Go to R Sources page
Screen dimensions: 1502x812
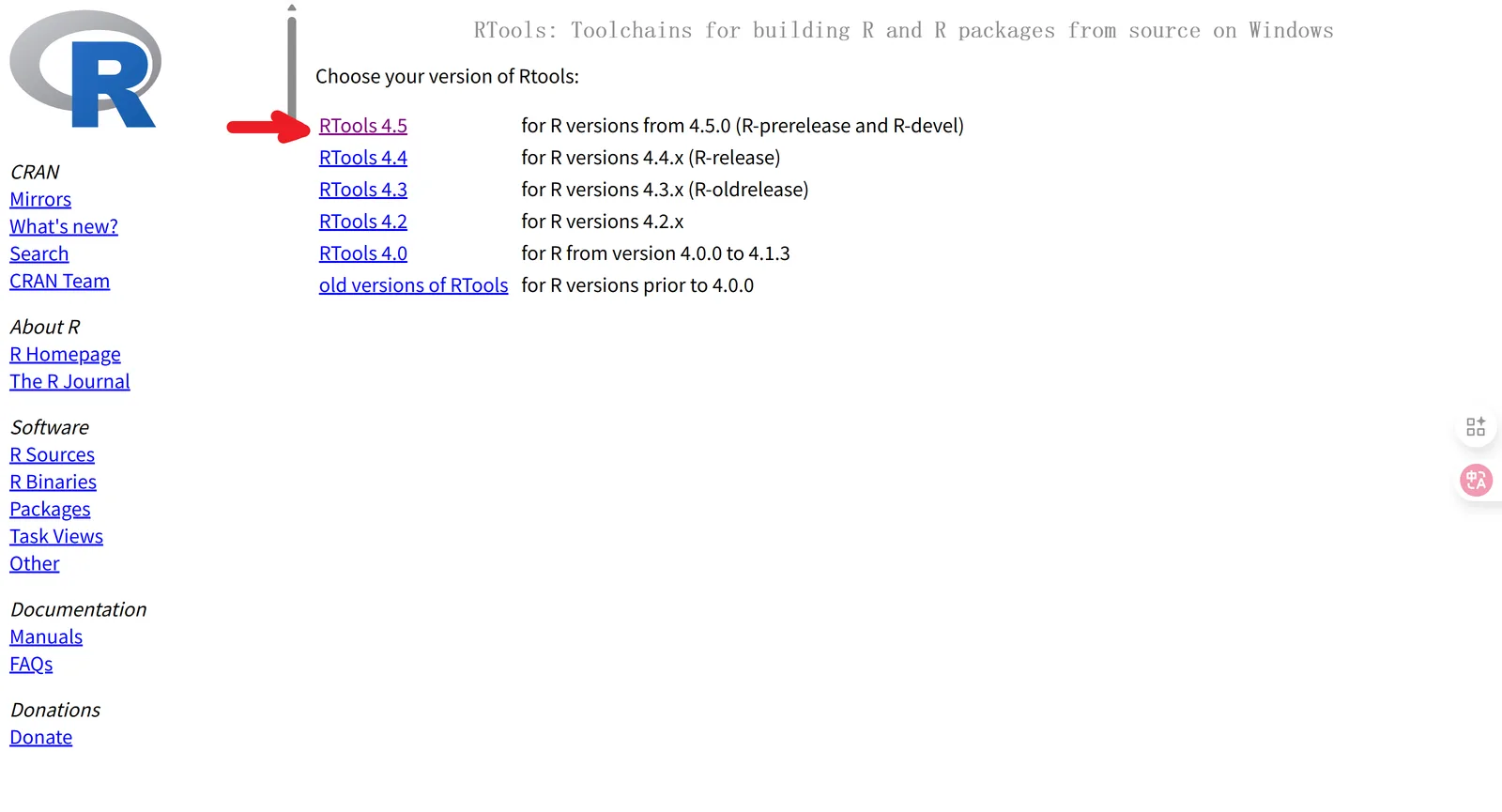[x=52, y=455]
